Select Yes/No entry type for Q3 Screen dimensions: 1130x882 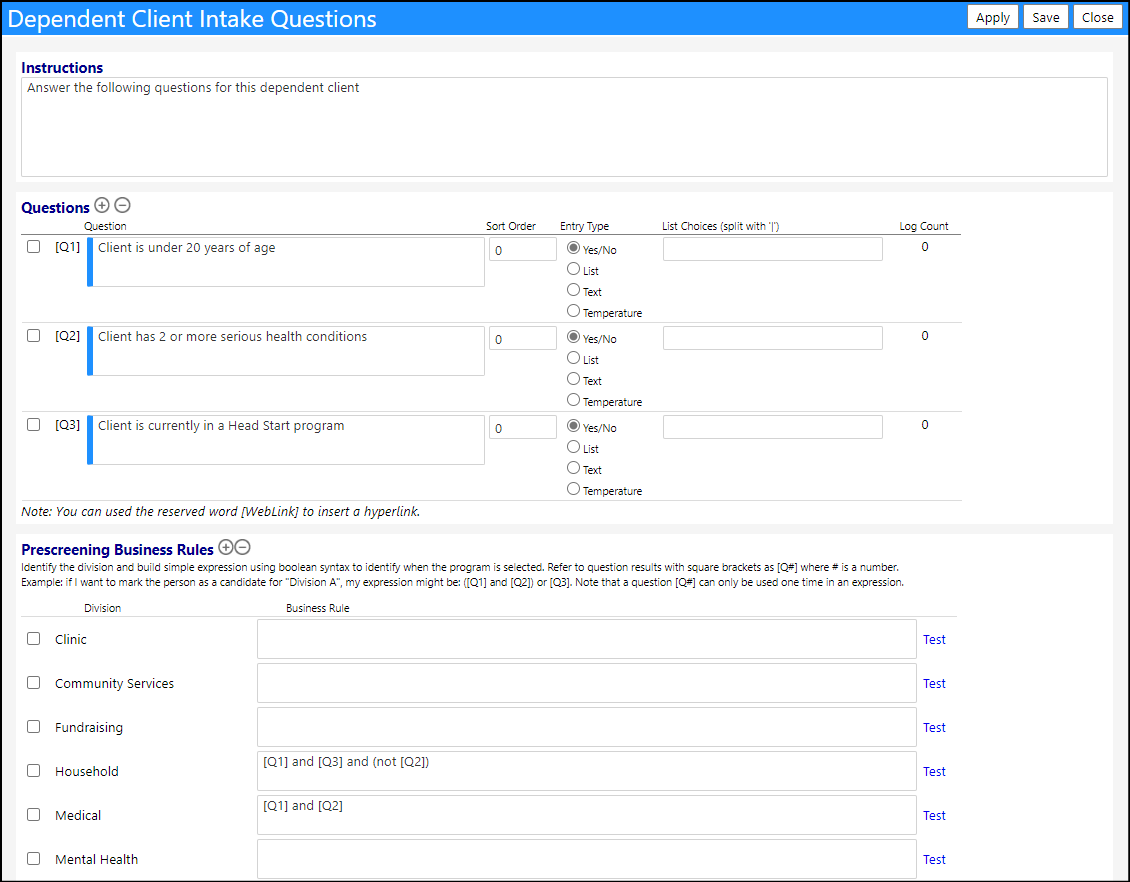[574, 426]
